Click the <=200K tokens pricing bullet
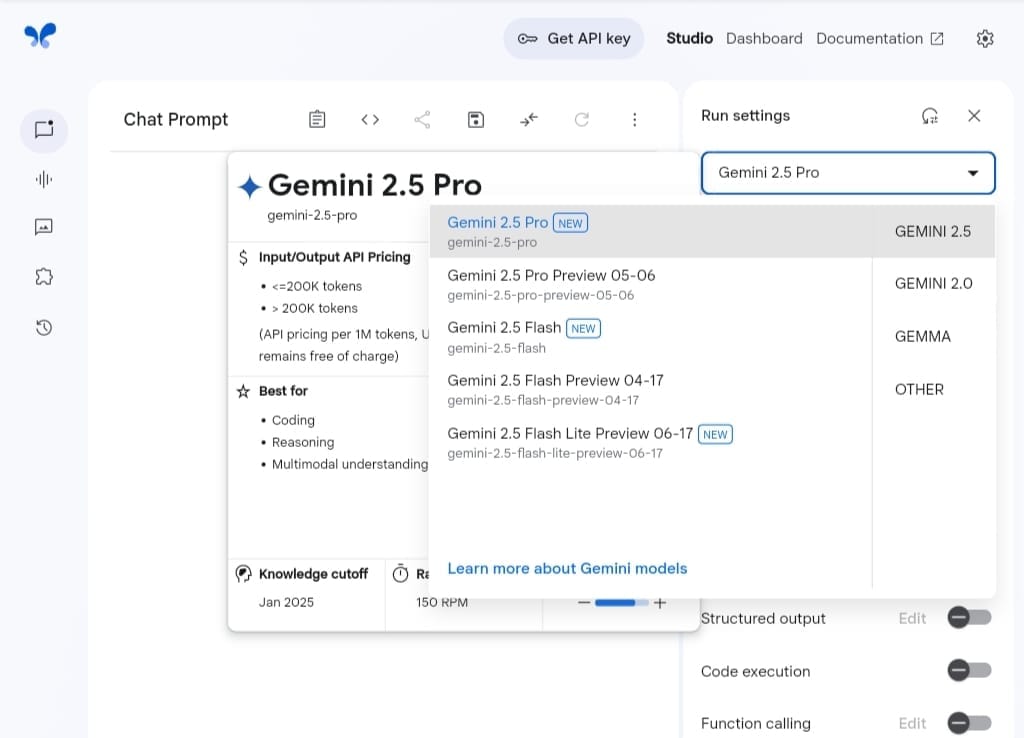This screenshot has height=738, width=1024. [317, 286]
